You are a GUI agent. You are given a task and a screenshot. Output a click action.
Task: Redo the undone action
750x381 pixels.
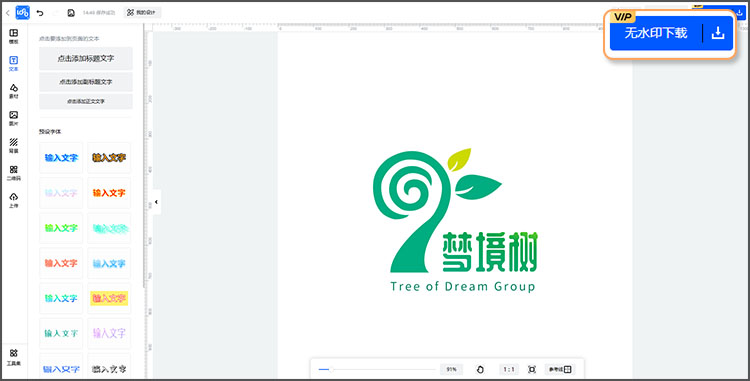click(x=55, y=13)
